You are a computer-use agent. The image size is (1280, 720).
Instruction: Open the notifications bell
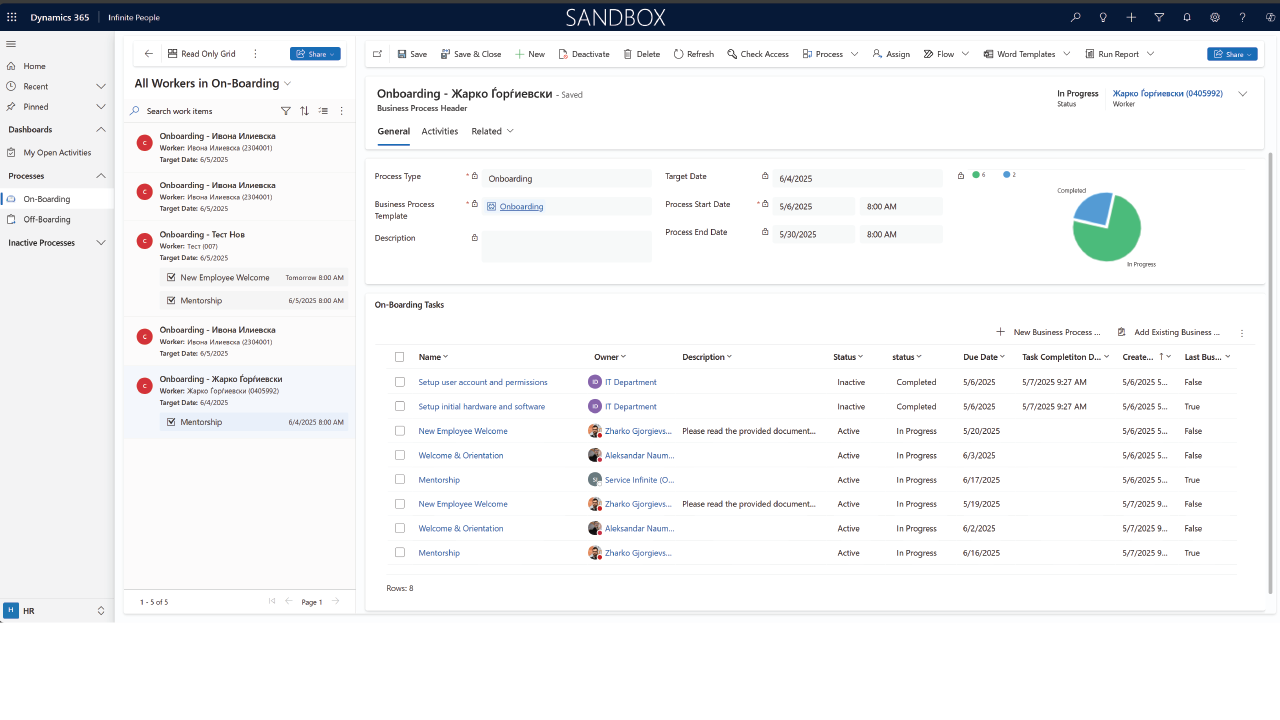tap(1187, 17)
